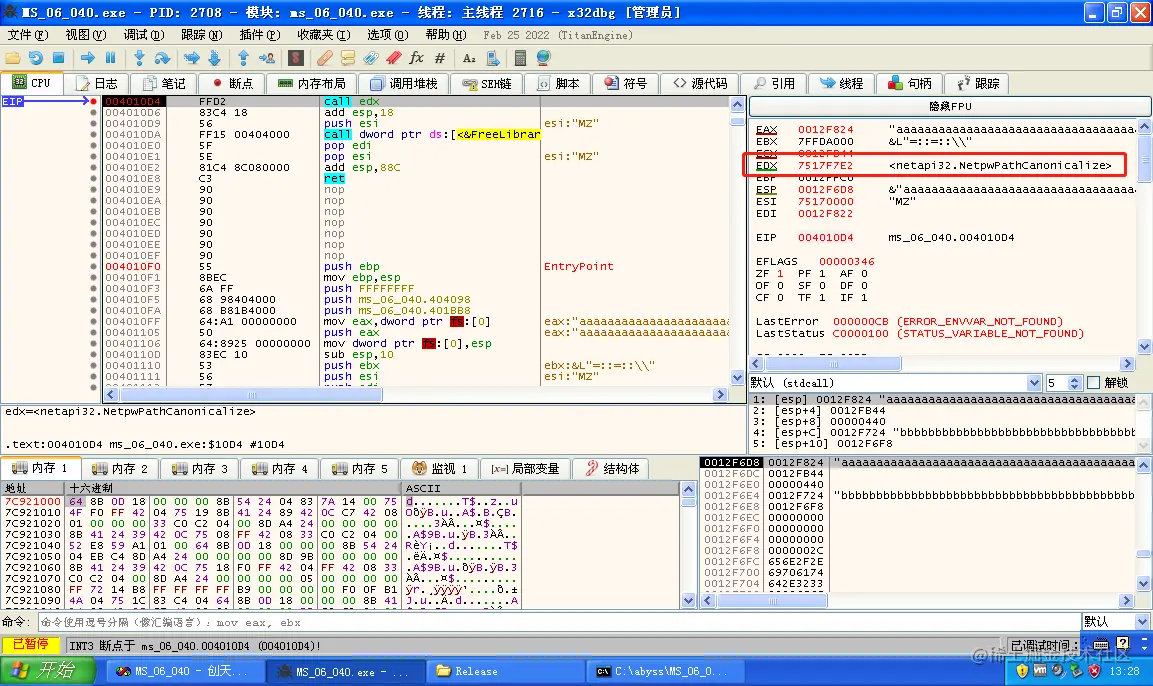The height and width of the screenshot is (686, 1153).
Task: Open the 调用堆栈 tab
Action: (x=404, y=83)
